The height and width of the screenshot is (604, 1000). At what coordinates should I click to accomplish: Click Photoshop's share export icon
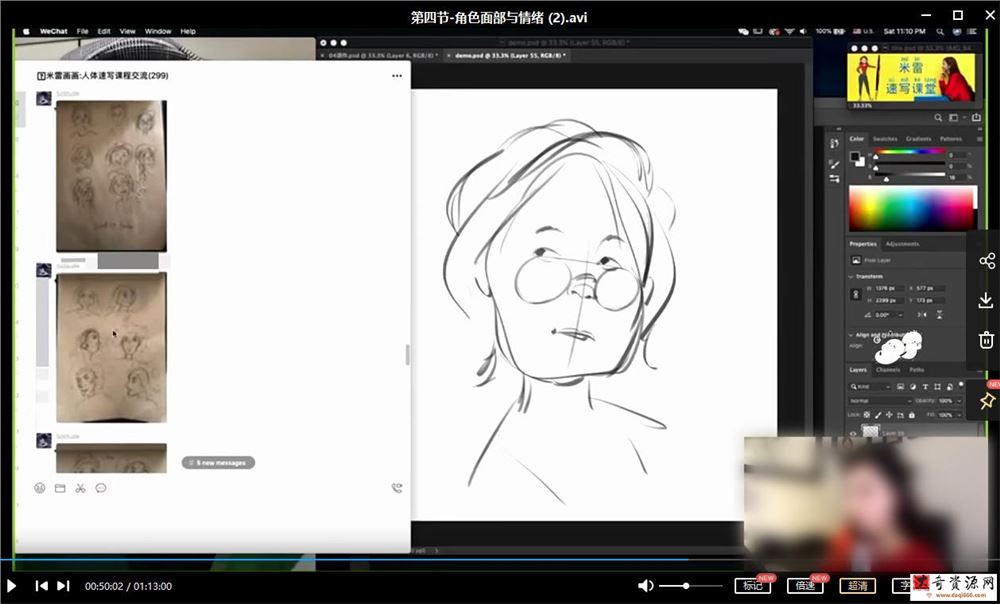coord(976,118)
